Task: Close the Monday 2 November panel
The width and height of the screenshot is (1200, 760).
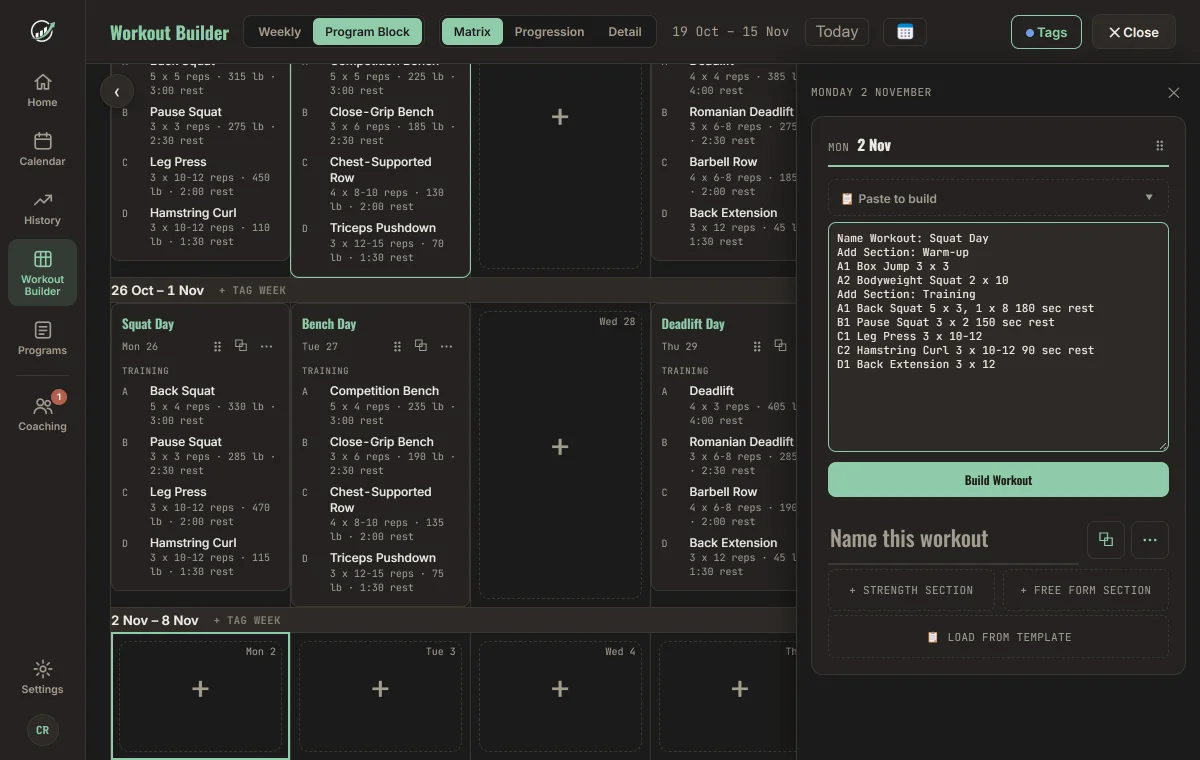Action: pyautogui.click(x=1174, y=93)
